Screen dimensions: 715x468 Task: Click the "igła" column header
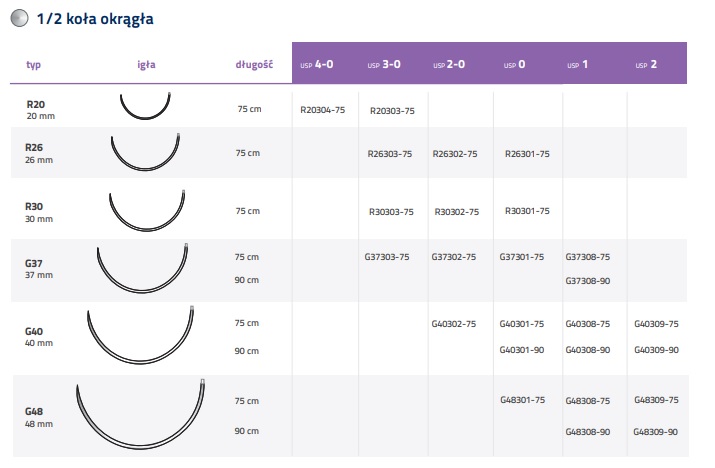click(146, 66)
